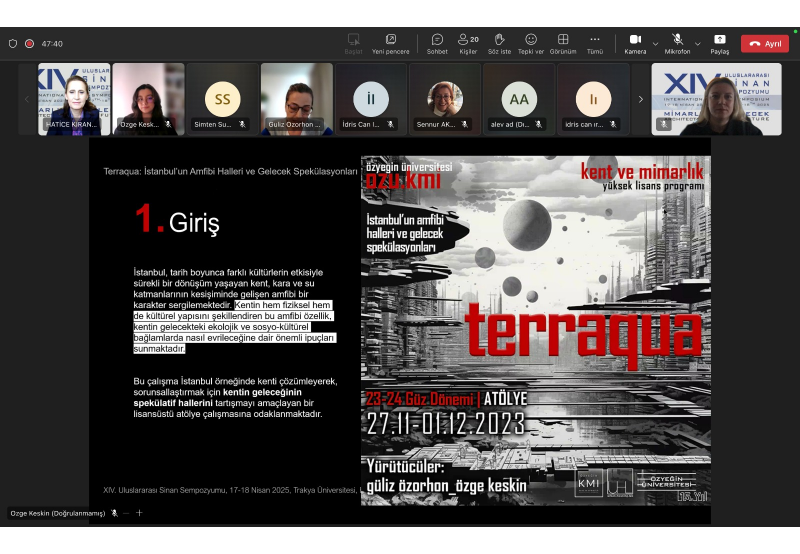Click poster text 'güliz özorhon_özge keskin'
The height and width of the screenshot is (554, 800).
(x=446, y=485)
